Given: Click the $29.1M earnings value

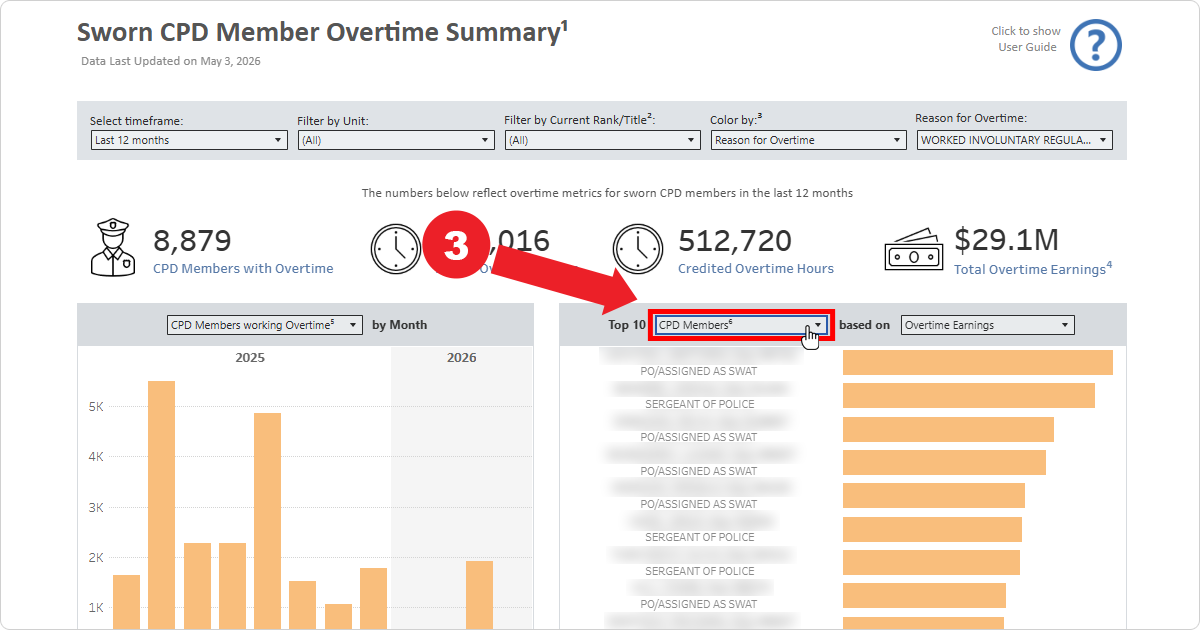Looking at the screenshot, I should pos(1006,240).
